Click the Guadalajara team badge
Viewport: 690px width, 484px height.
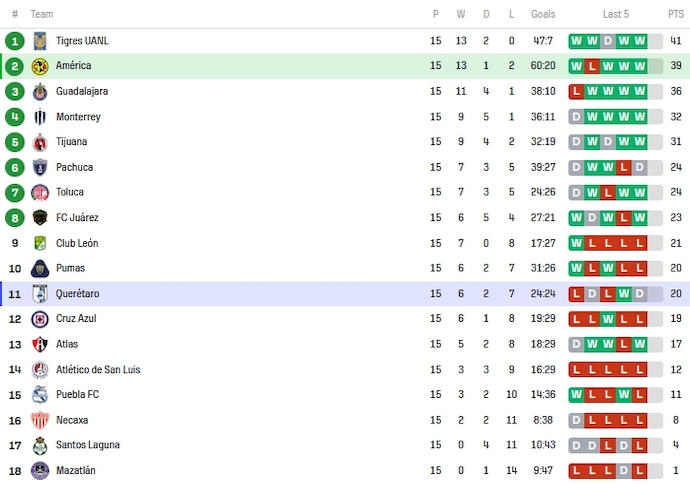pyautogui.click(x=40, y=91)
